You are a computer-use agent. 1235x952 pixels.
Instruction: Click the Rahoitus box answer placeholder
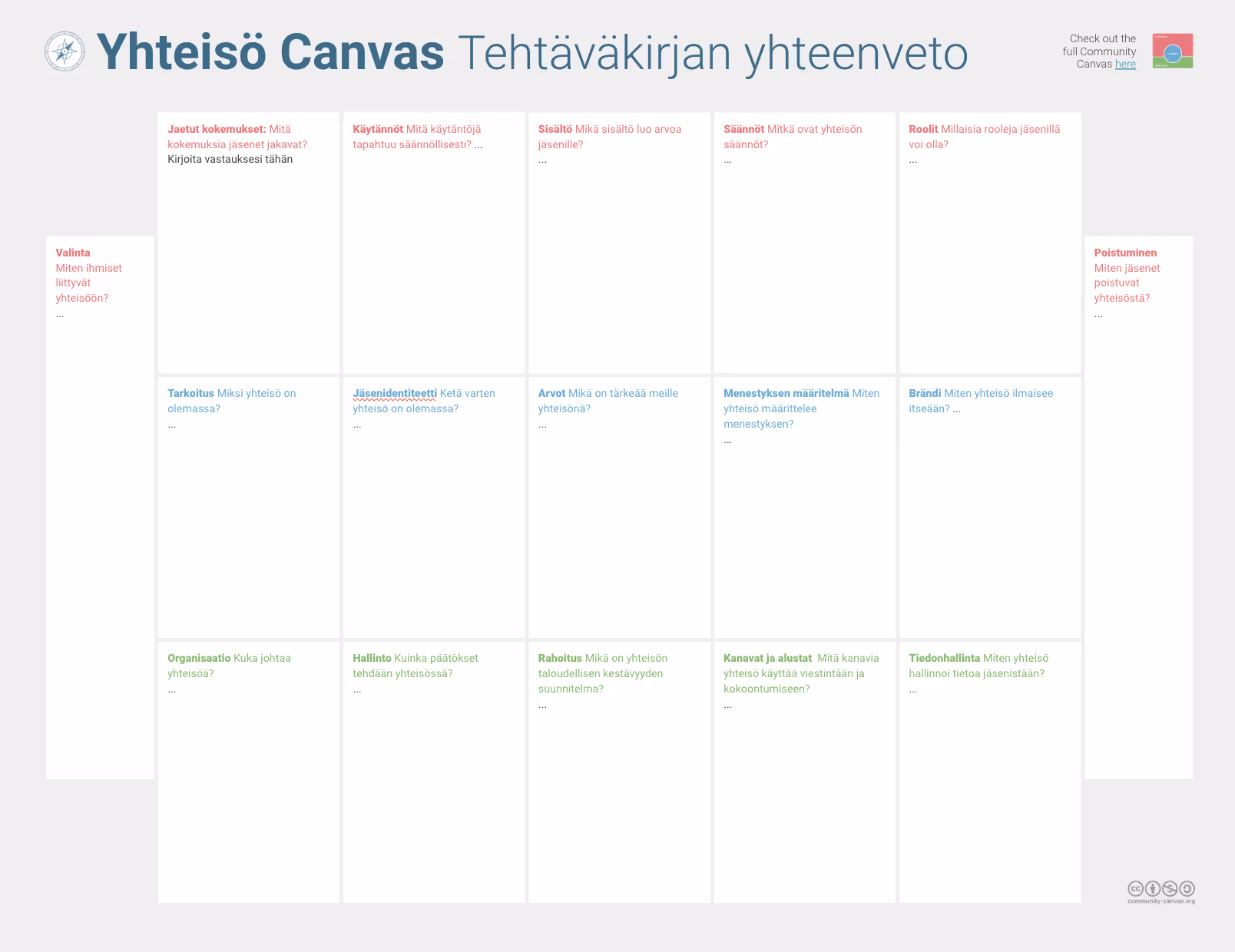pos(542,706)
